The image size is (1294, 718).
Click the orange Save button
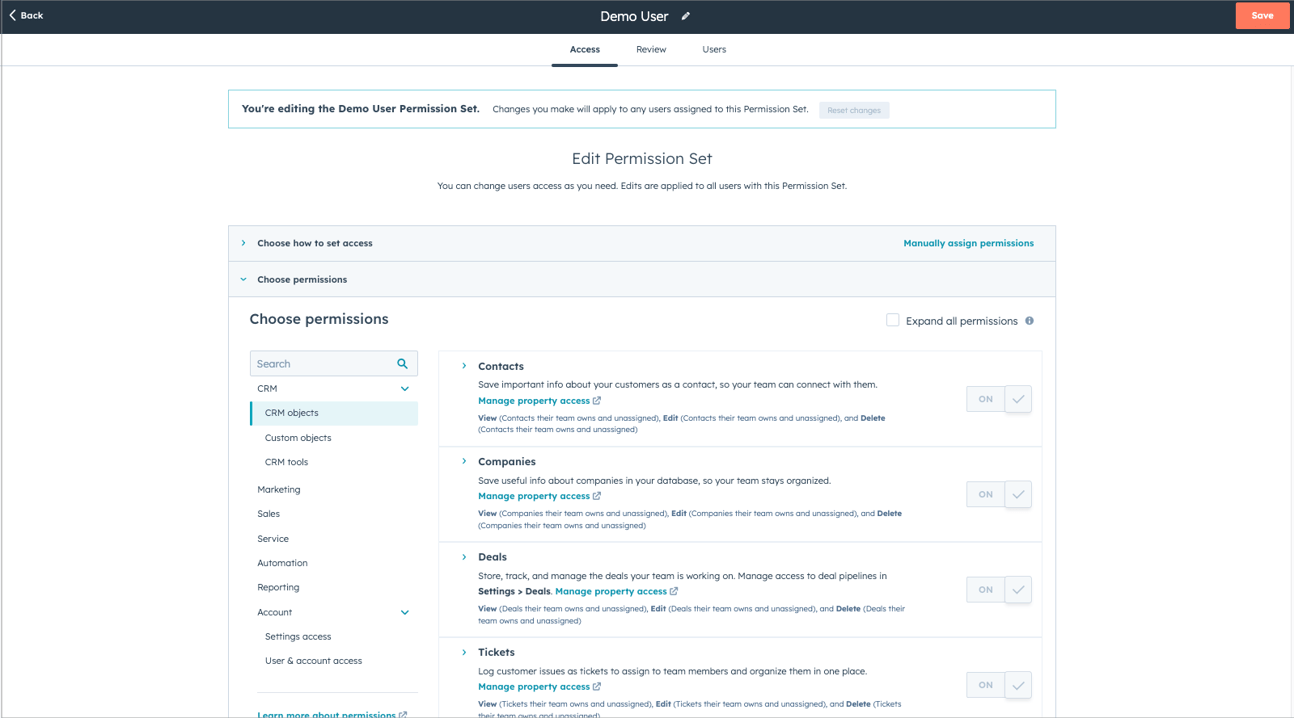[1262, 16]
